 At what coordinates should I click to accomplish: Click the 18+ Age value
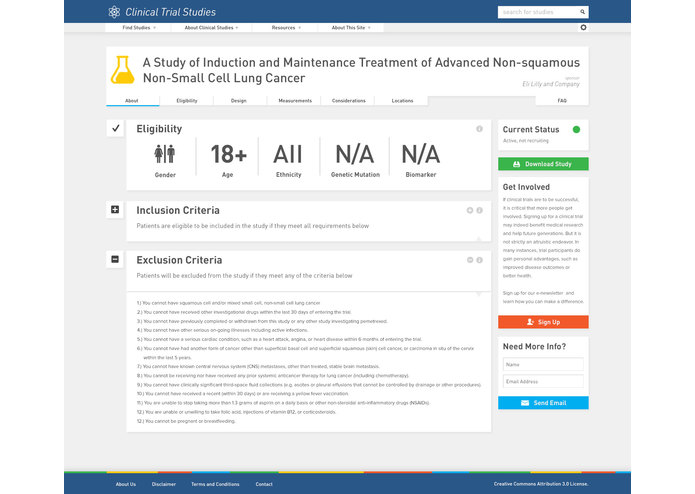point(228,154)
